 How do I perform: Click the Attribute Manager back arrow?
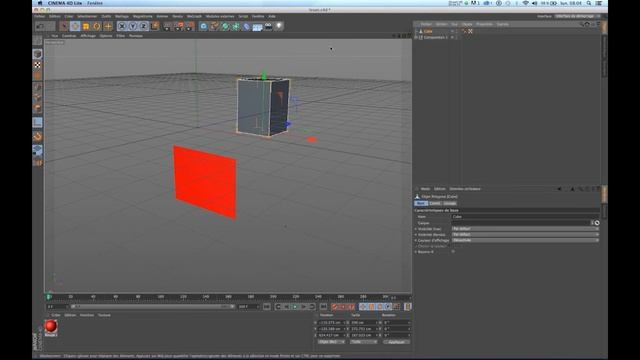(x=559, y=189)
